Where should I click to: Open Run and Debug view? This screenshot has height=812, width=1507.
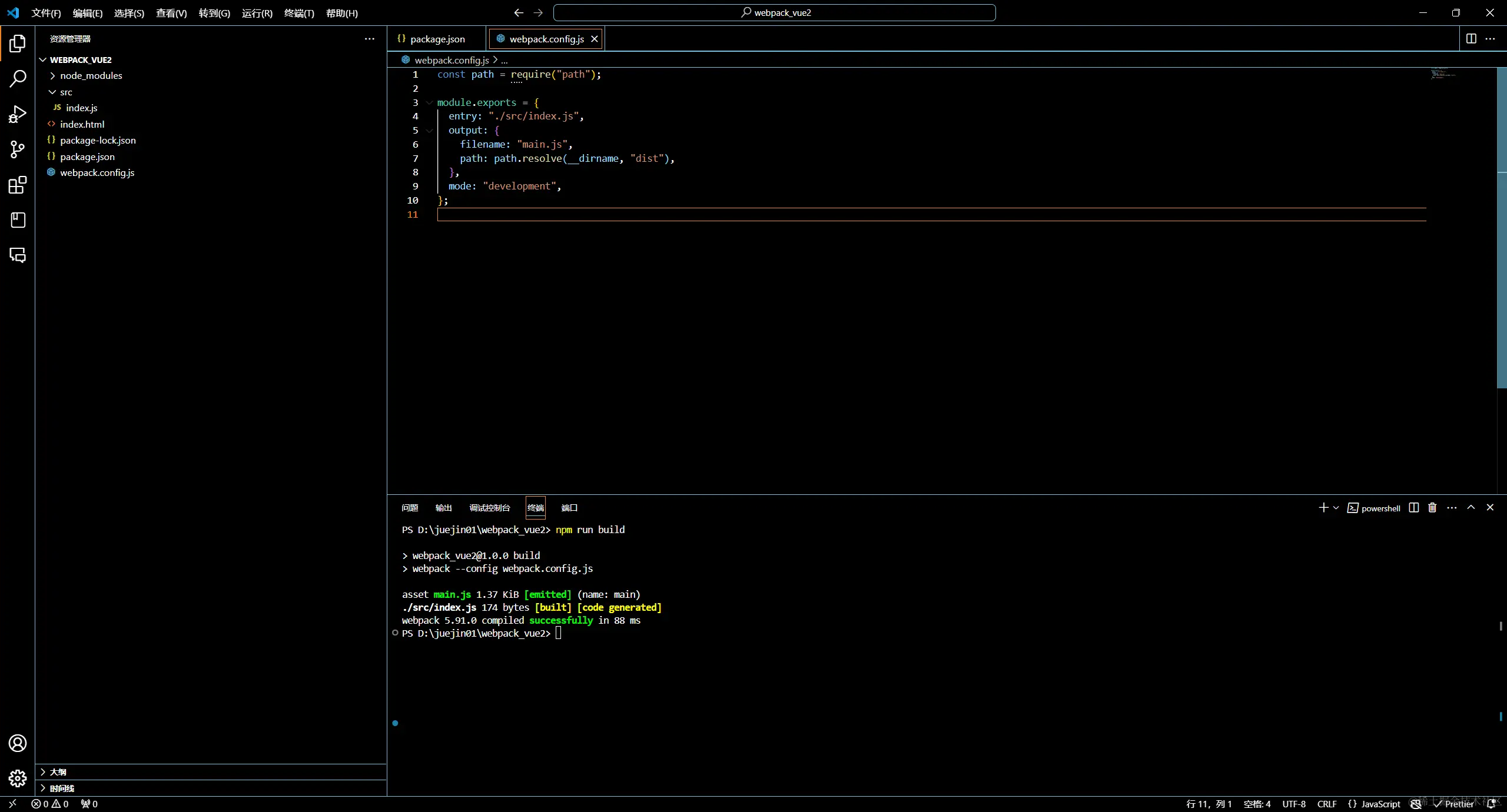point(18,114)
